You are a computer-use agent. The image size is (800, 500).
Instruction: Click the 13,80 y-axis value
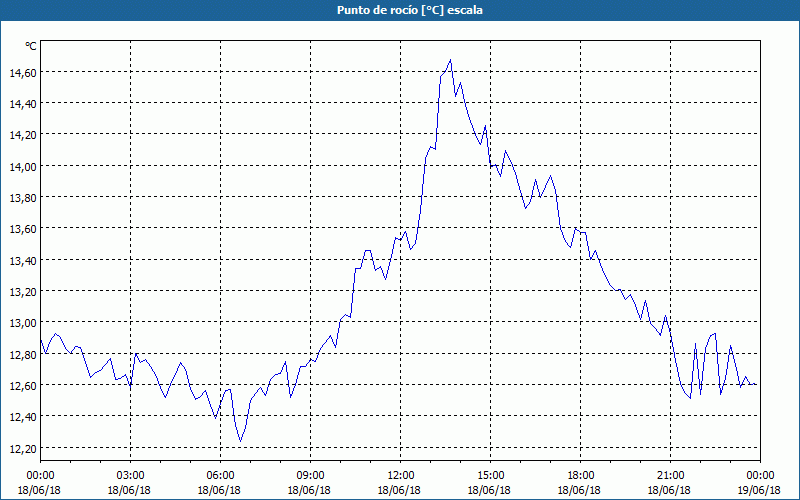[x=23, y=198]
